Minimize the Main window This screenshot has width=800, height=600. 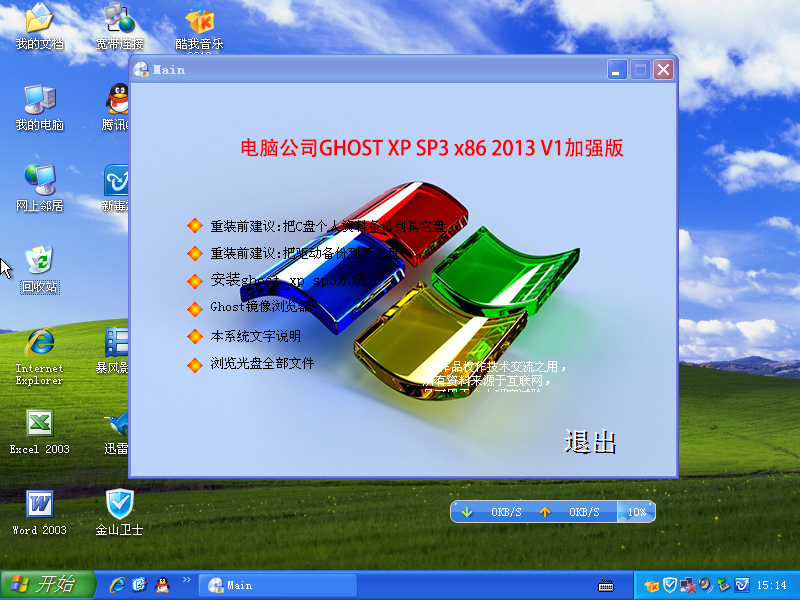tap(617, 69)
